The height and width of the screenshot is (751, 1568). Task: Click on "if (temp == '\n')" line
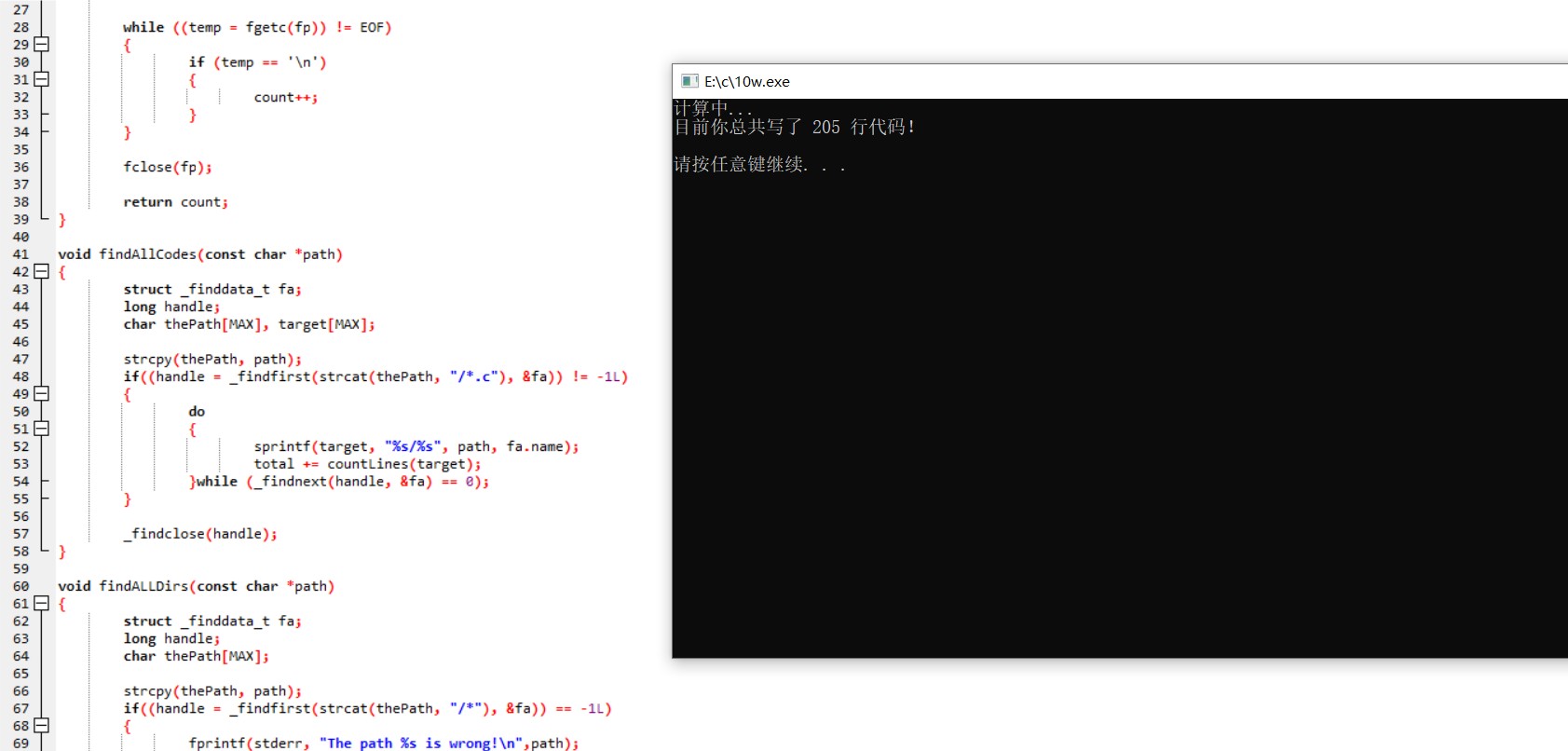258,62
